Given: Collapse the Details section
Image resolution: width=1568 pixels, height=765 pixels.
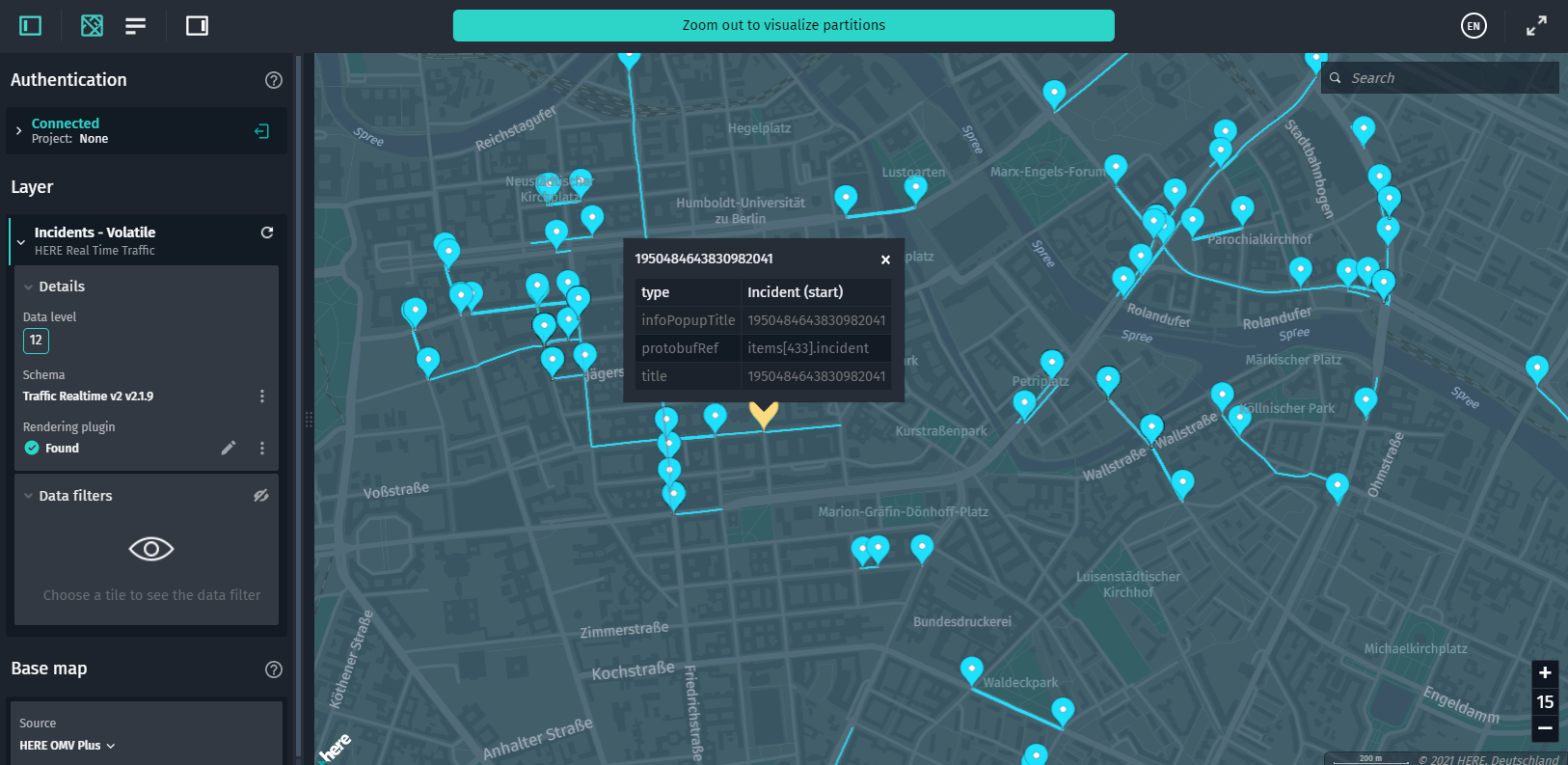Looking at the screenshot, I should 29,287.
